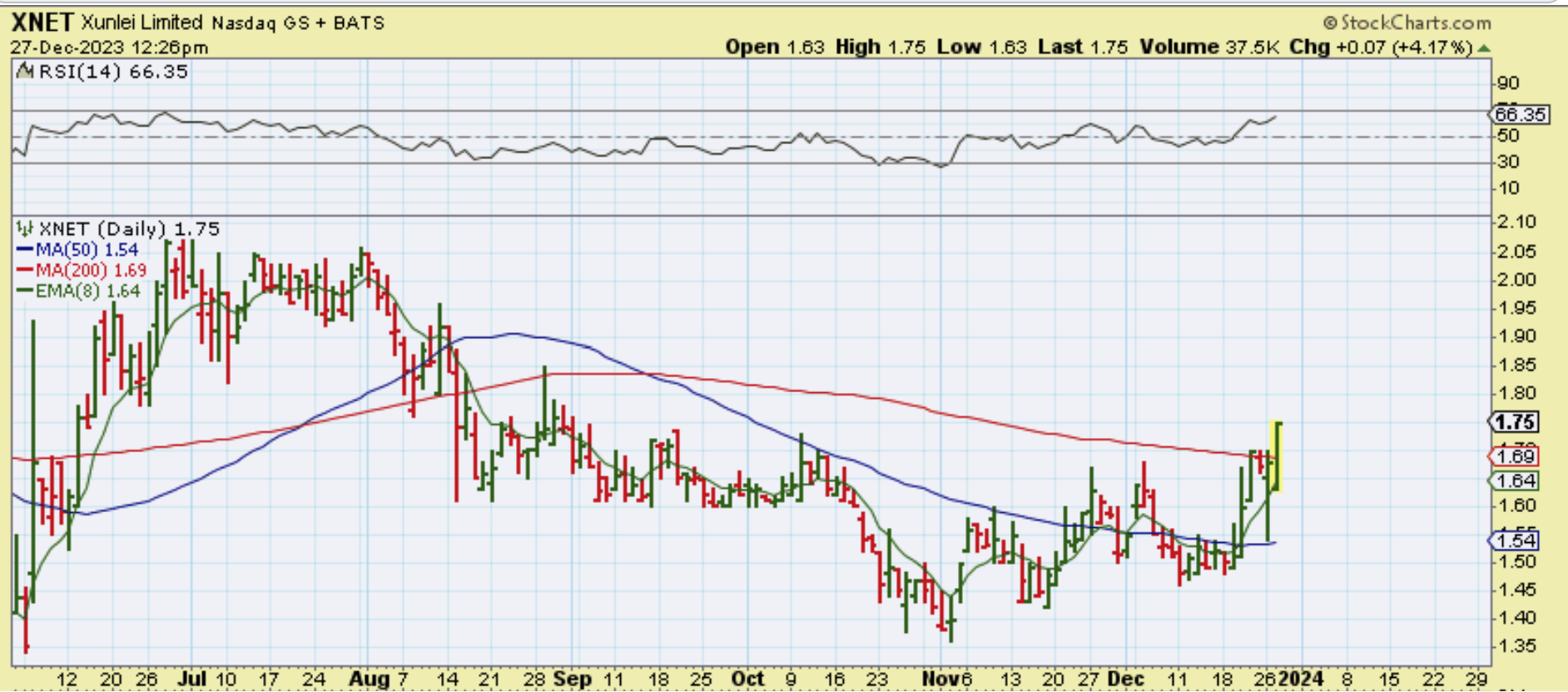This screenshot has height=692, width=1568.
Task: Click the 30 level label on RSI axis
Action: [1508, 162]
